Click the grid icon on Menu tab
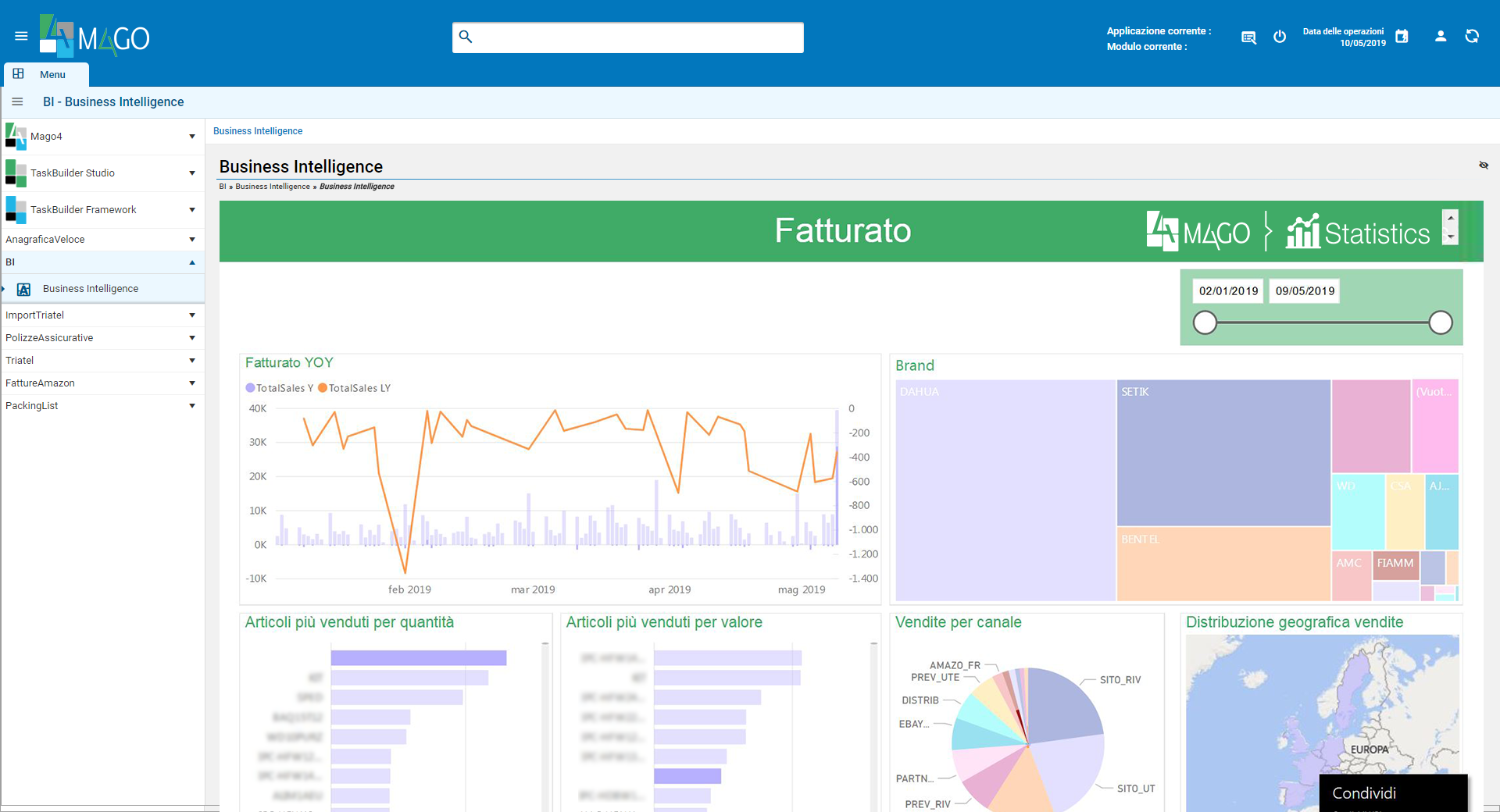This screenshot has width=1500, height=812. 19,73
